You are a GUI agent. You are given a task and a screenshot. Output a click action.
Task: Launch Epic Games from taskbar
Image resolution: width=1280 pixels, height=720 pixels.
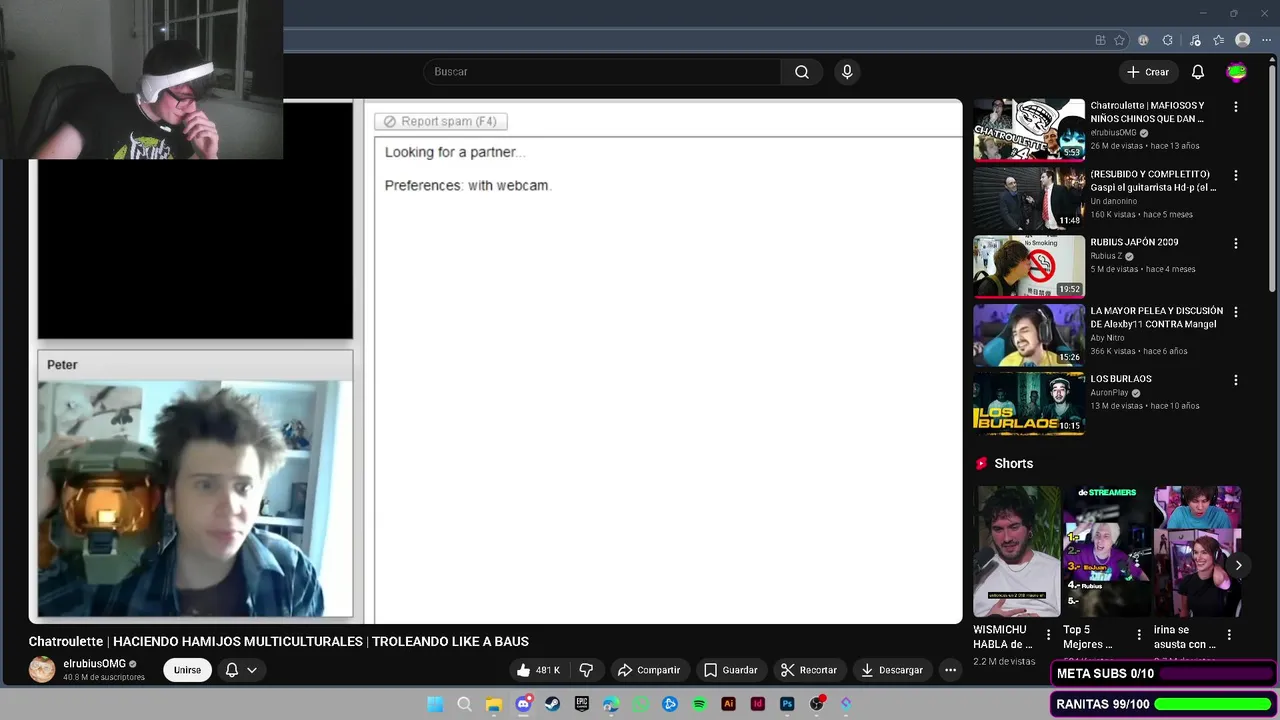(582, 704)
